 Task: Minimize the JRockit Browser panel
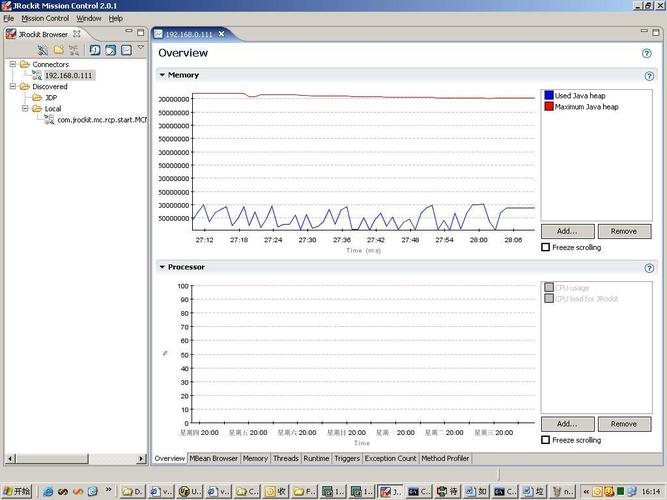point(129,31)
